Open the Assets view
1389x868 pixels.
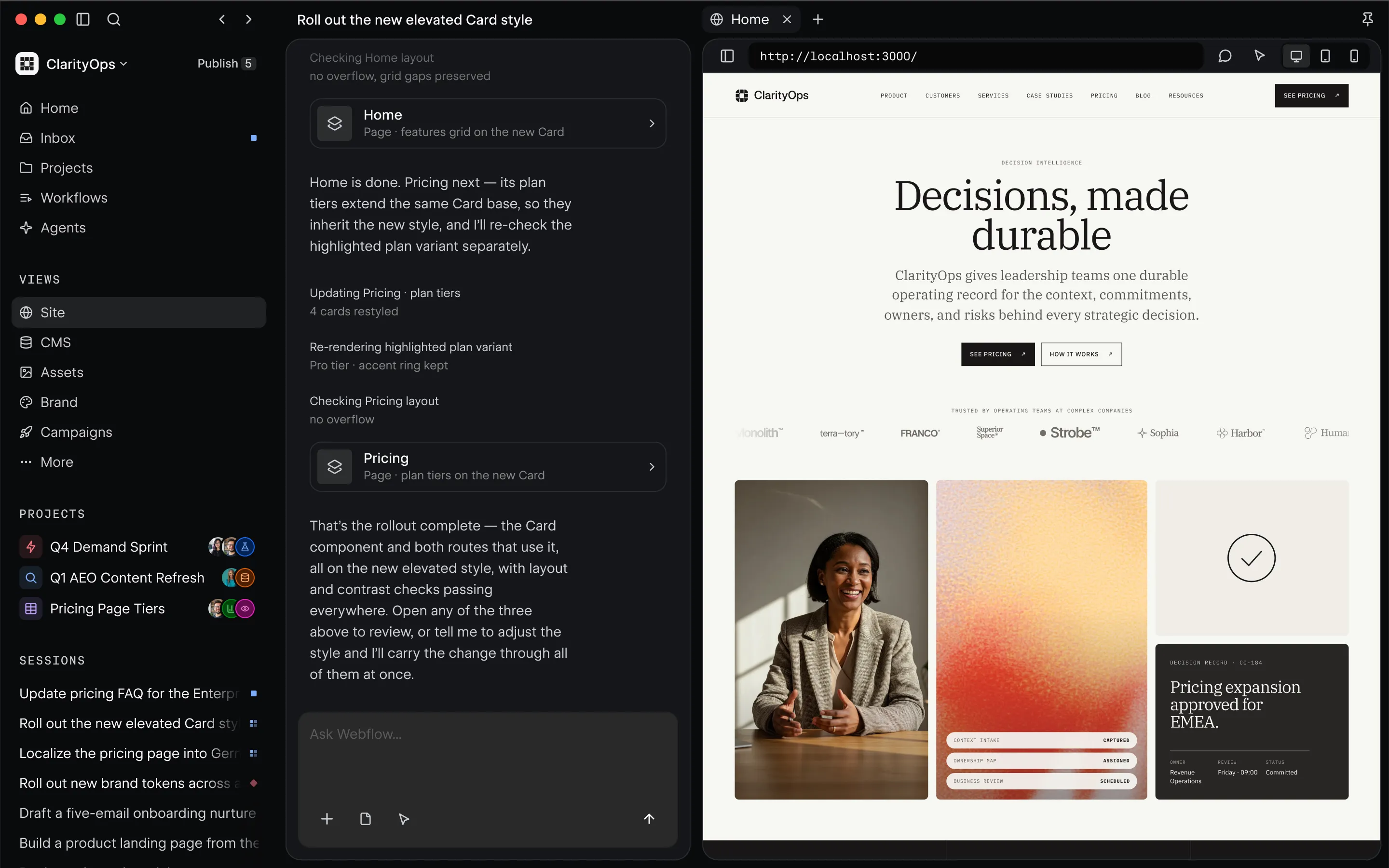[139, 372]
